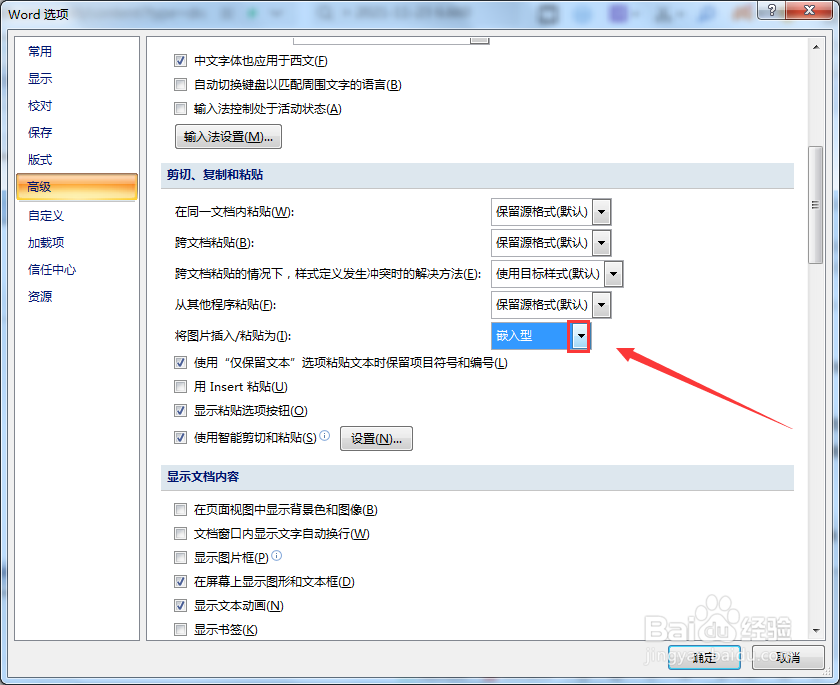The image size is (840, 685).
Task: Toggle 中文字体也应用于西文 checkbox
Action: (x=181, y=61)
